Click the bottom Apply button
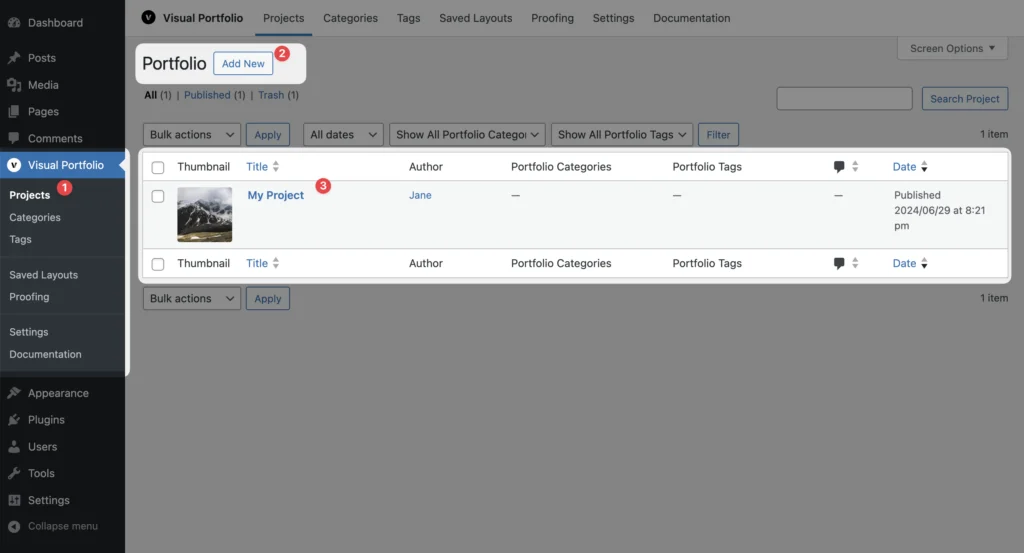Viewport: 1024px width, 553px height. [268, 298]
